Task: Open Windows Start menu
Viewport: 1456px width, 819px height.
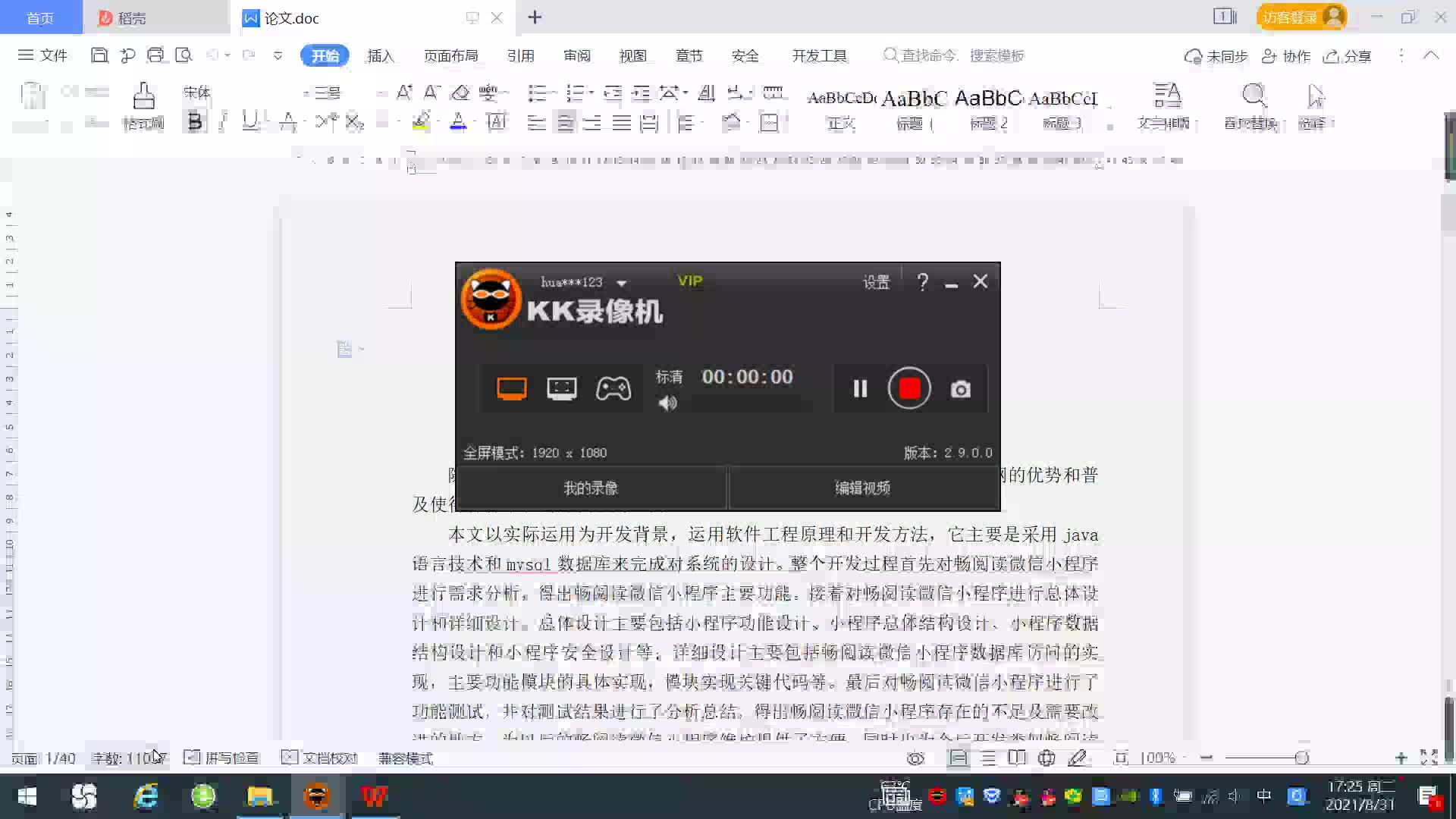Action: (x=27, y=796)
